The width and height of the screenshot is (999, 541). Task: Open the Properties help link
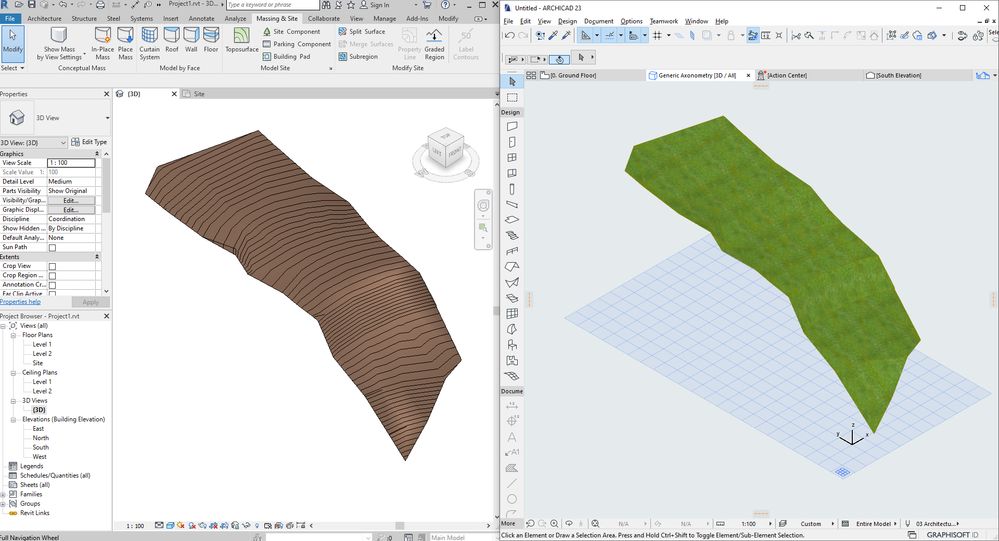[20, 301]
